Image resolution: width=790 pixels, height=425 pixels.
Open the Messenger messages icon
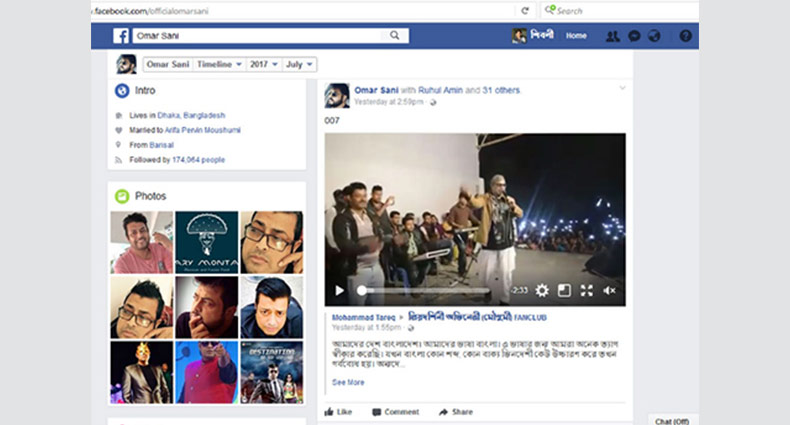[634, 36]
